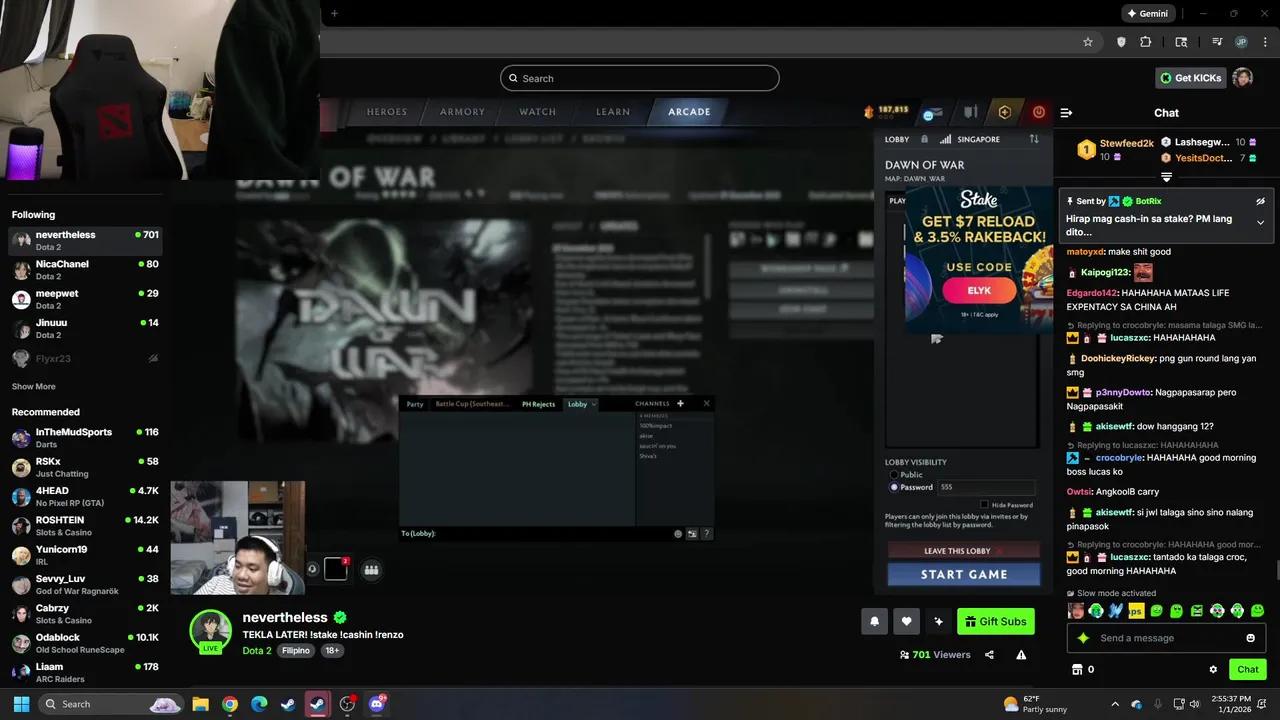Open Chrome from the taskbar

[x=230, y=704]
